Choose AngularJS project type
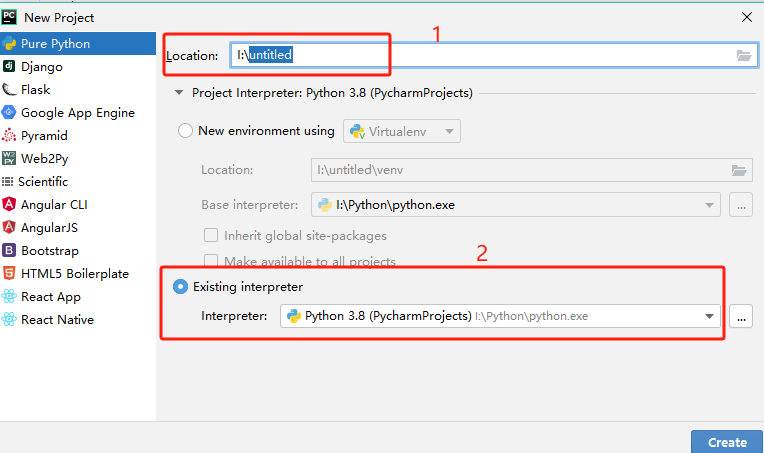 click(78, 227)
